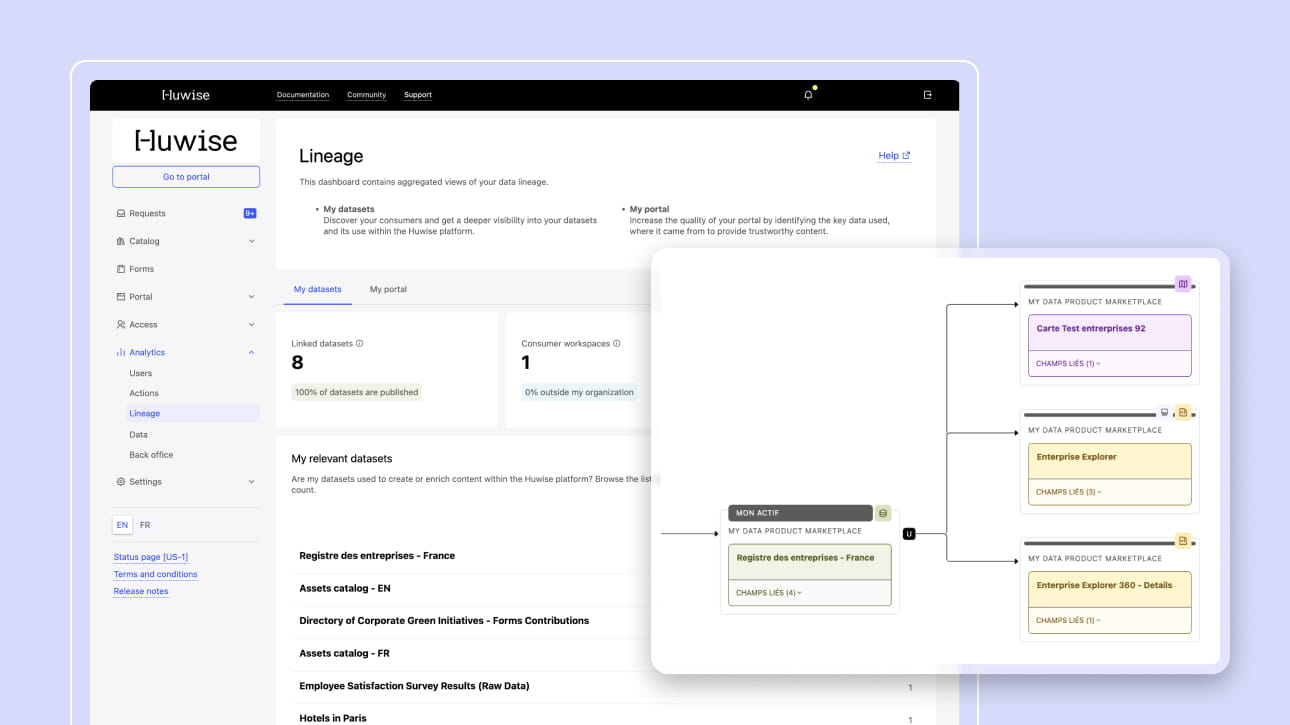Click the notification bell icon
Image resolution: width=1290 pixels, height=725 pixels.
808,95
